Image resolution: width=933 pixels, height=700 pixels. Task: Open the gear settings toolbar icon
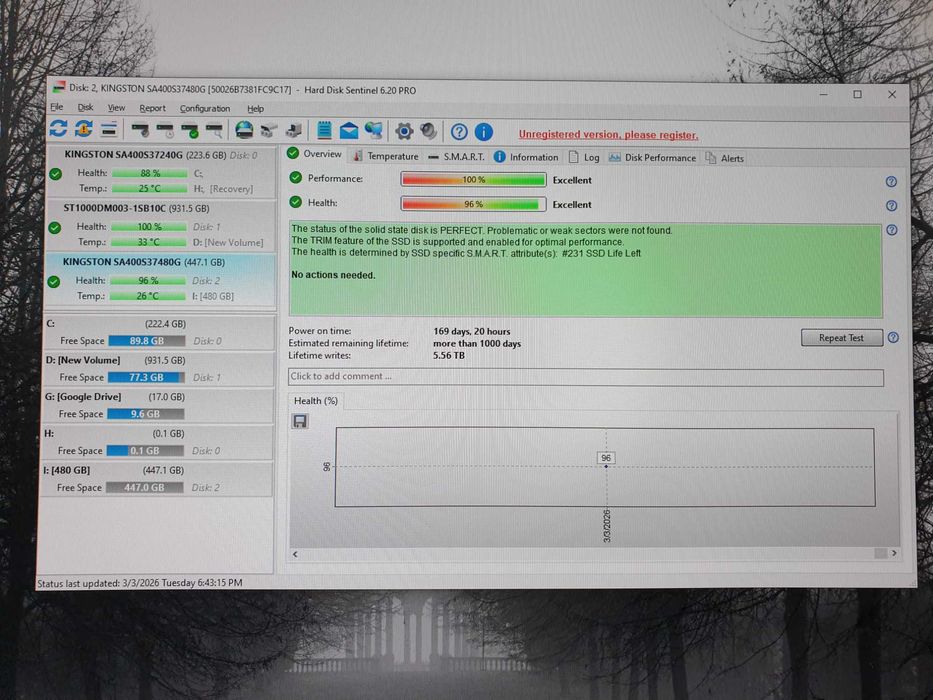click(x=404, y=131)
